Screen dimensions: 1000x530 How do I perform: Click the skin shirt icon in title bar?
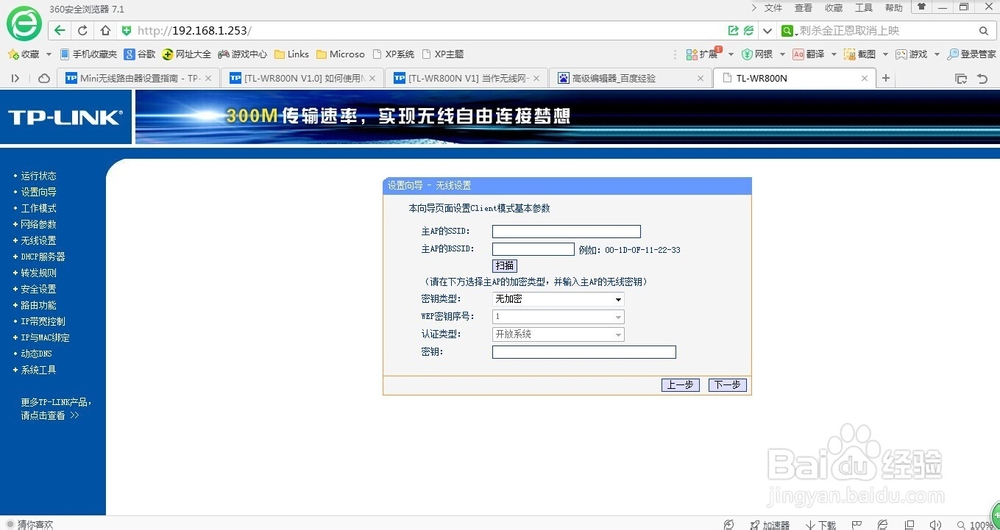pyautogui.click(x=921, y=6)
